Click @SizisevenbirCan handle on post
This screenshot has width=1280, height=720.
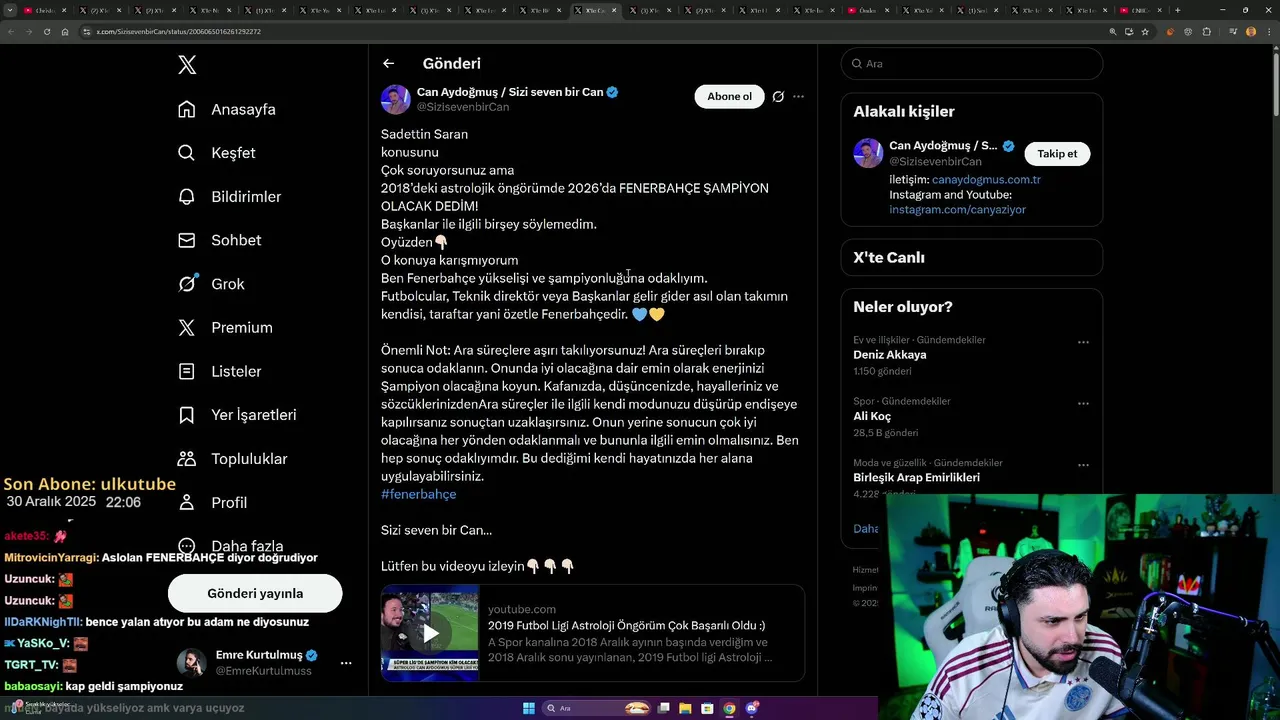(463, 107)
